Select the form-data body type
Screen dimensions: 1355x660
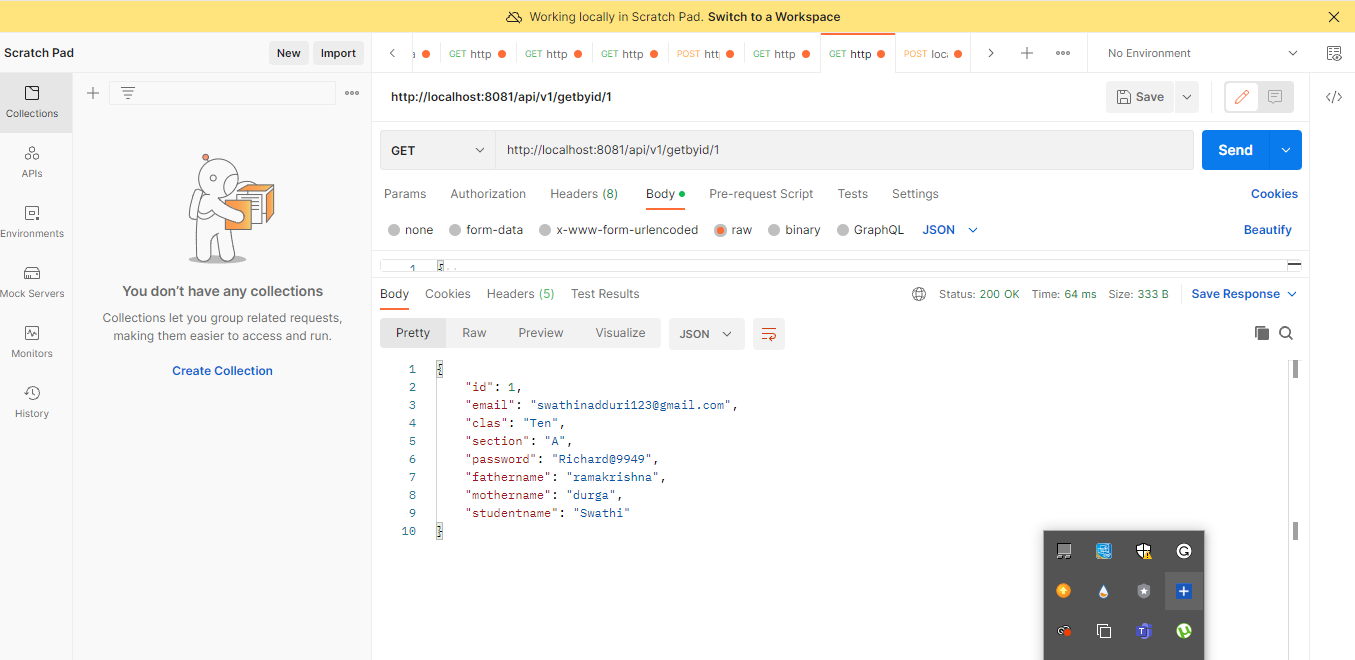(486, 229)
